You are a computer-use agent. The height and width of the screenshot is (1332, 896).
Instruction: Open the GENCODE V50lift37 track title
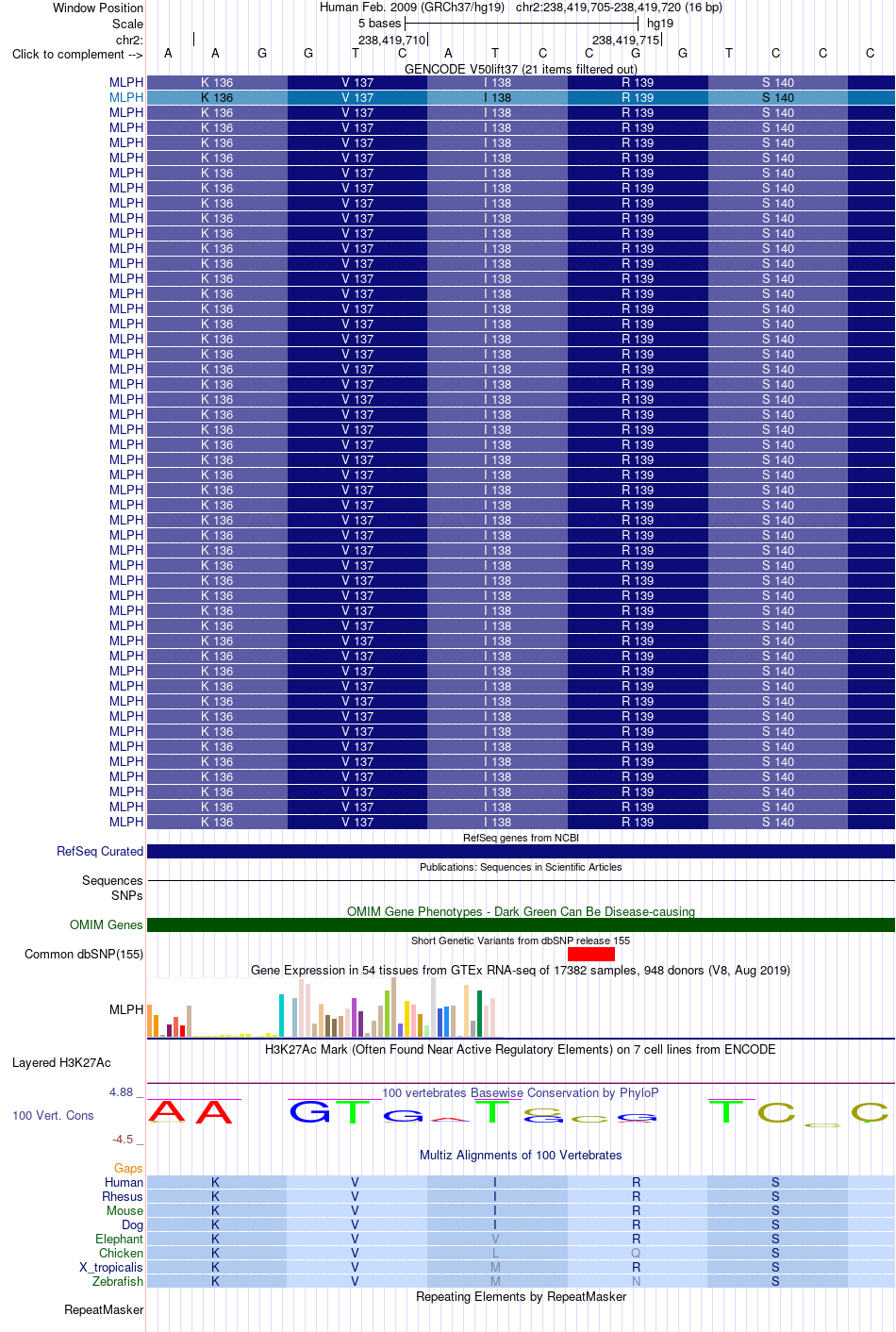pyautogui.click(x=521, y=69)
